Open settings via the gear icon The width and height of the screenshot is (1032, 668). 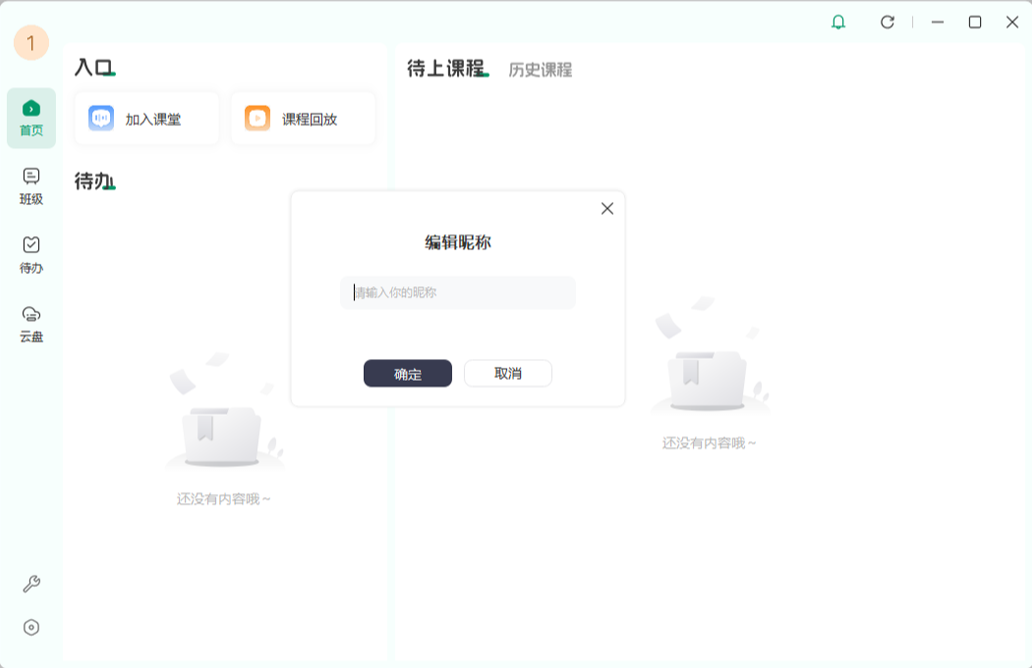pyautogui.click(x=31, y=626)
